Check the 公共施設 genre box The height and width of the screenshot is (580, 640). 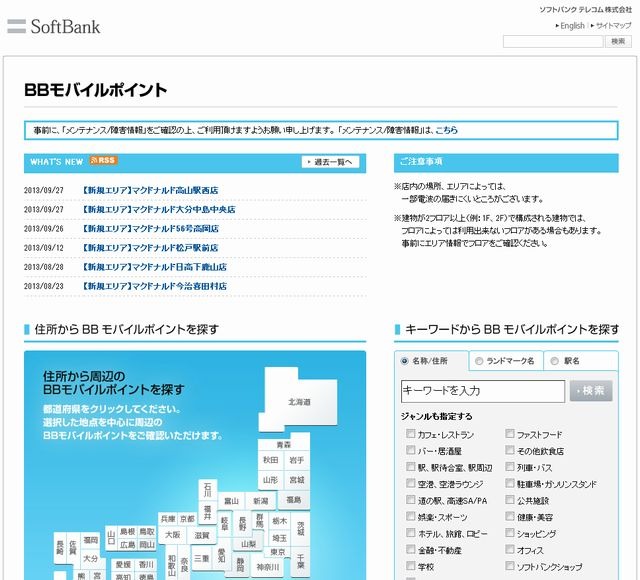510,500
